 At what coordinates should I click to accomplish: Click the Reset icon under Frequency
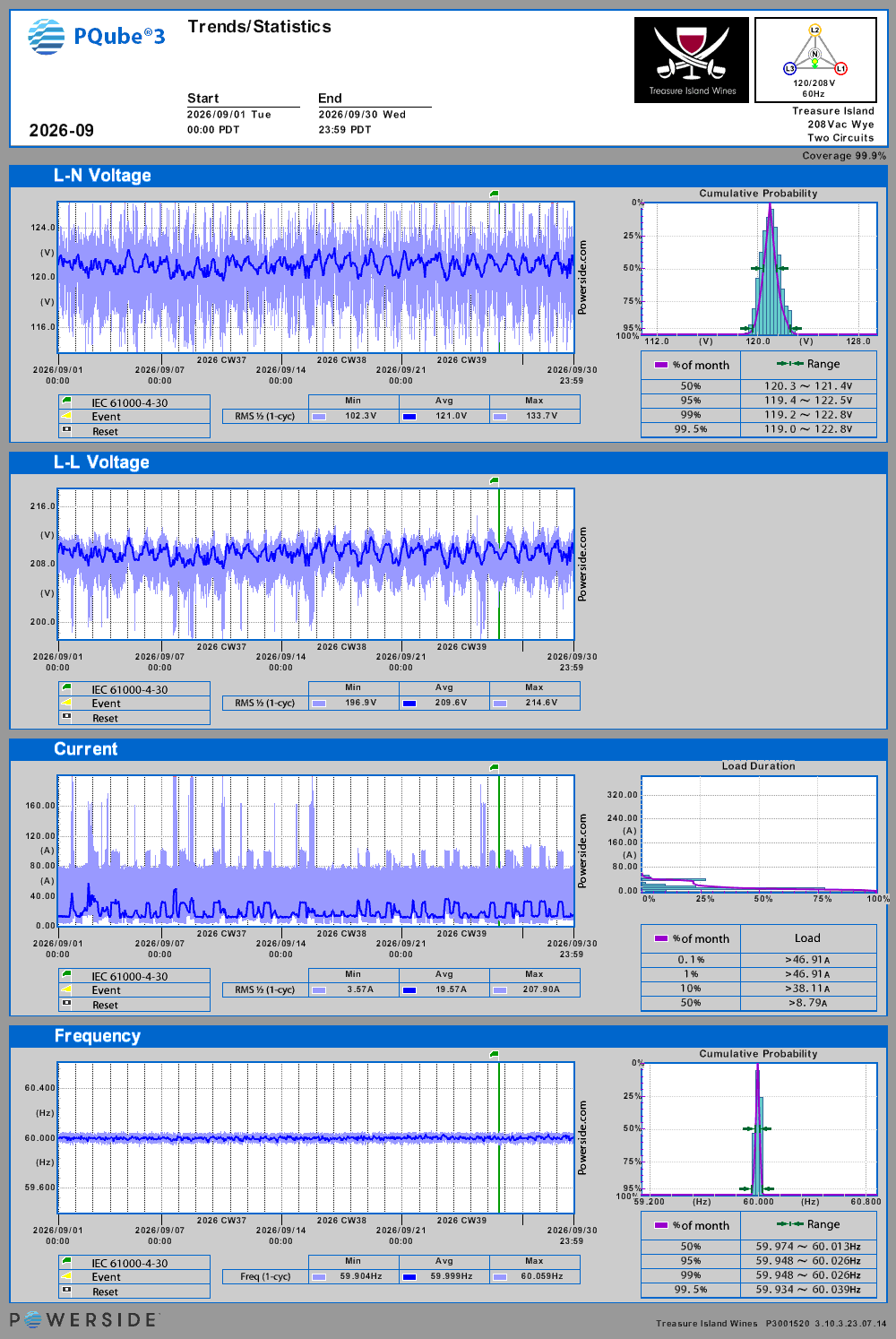pyautogui.click(x=66, y=1291)
